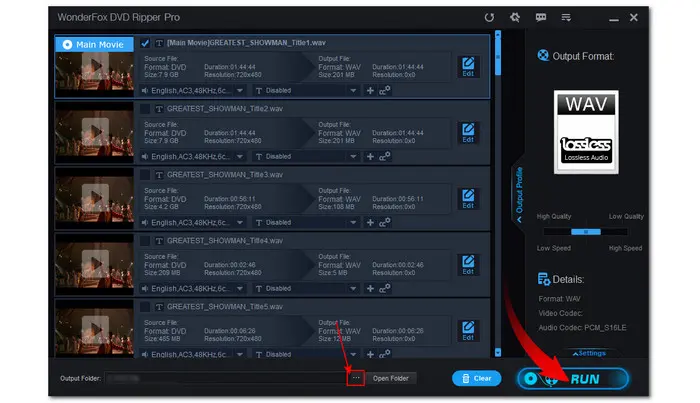The width and height of the screenshot is (700, 403).
Task: Click the Audio Codec PCM_S16LE text
Action: [582, 328]
